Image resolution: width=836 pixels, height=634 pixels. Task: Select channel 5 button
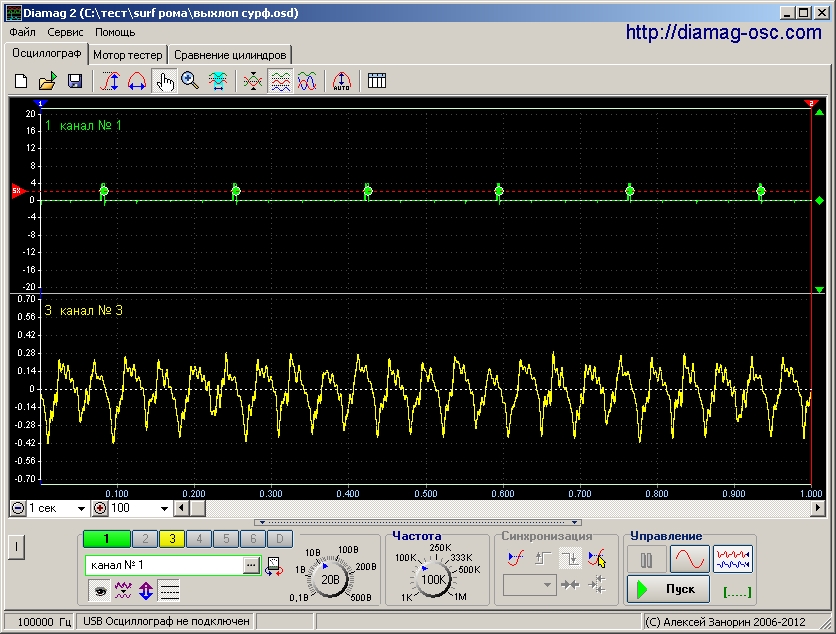pos(226,539)
